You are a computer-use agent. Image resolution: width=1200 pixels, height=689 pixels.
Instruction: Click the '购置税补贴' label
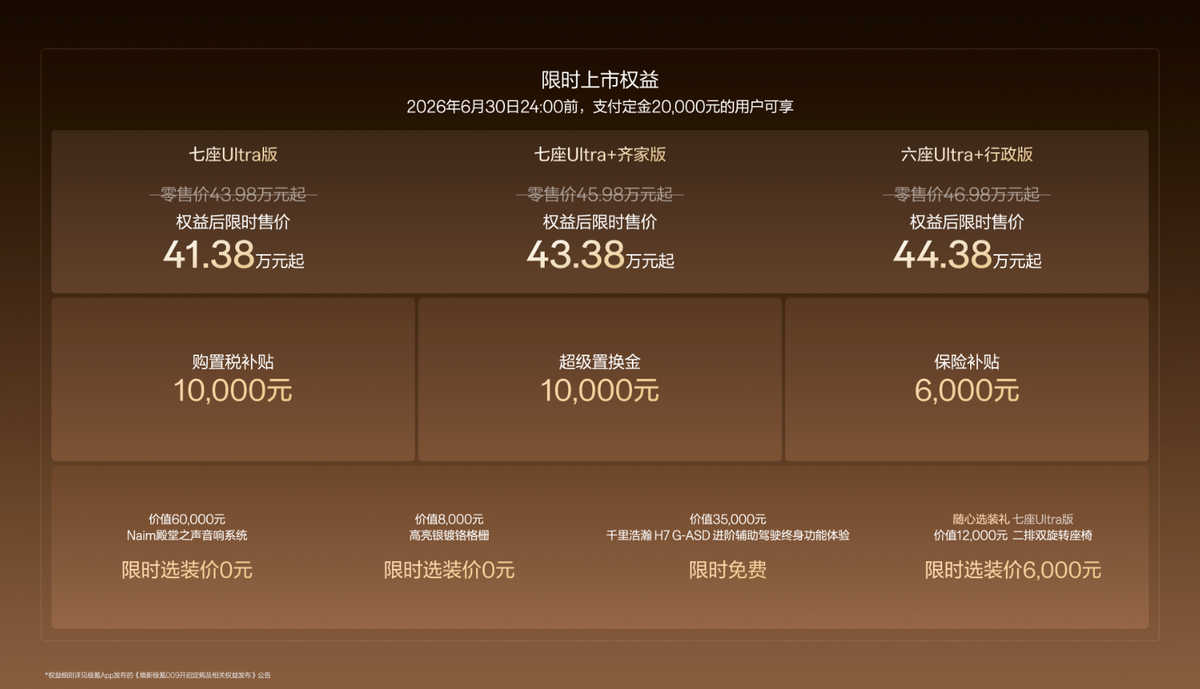[233, 362]
